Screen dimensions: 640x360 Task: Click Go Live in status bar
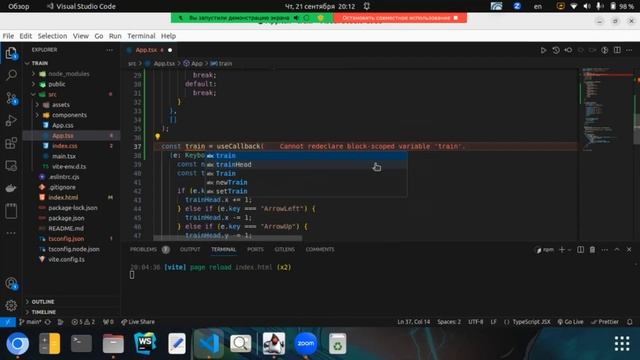point(571,322)
